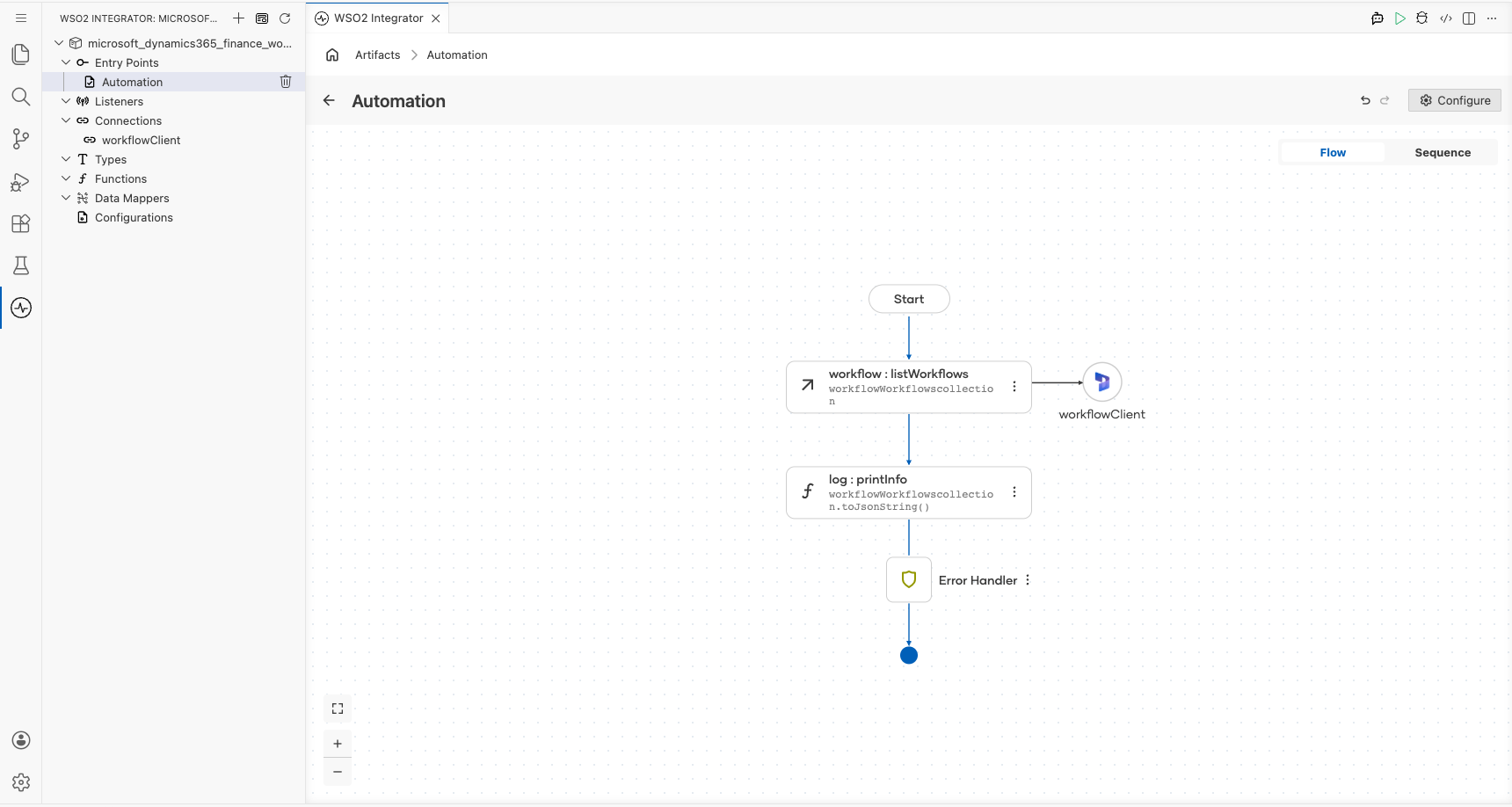Viewport: 1512px width, 807px height.
Task: Select workflowClient in the sidebar tree
Action: 141,140
